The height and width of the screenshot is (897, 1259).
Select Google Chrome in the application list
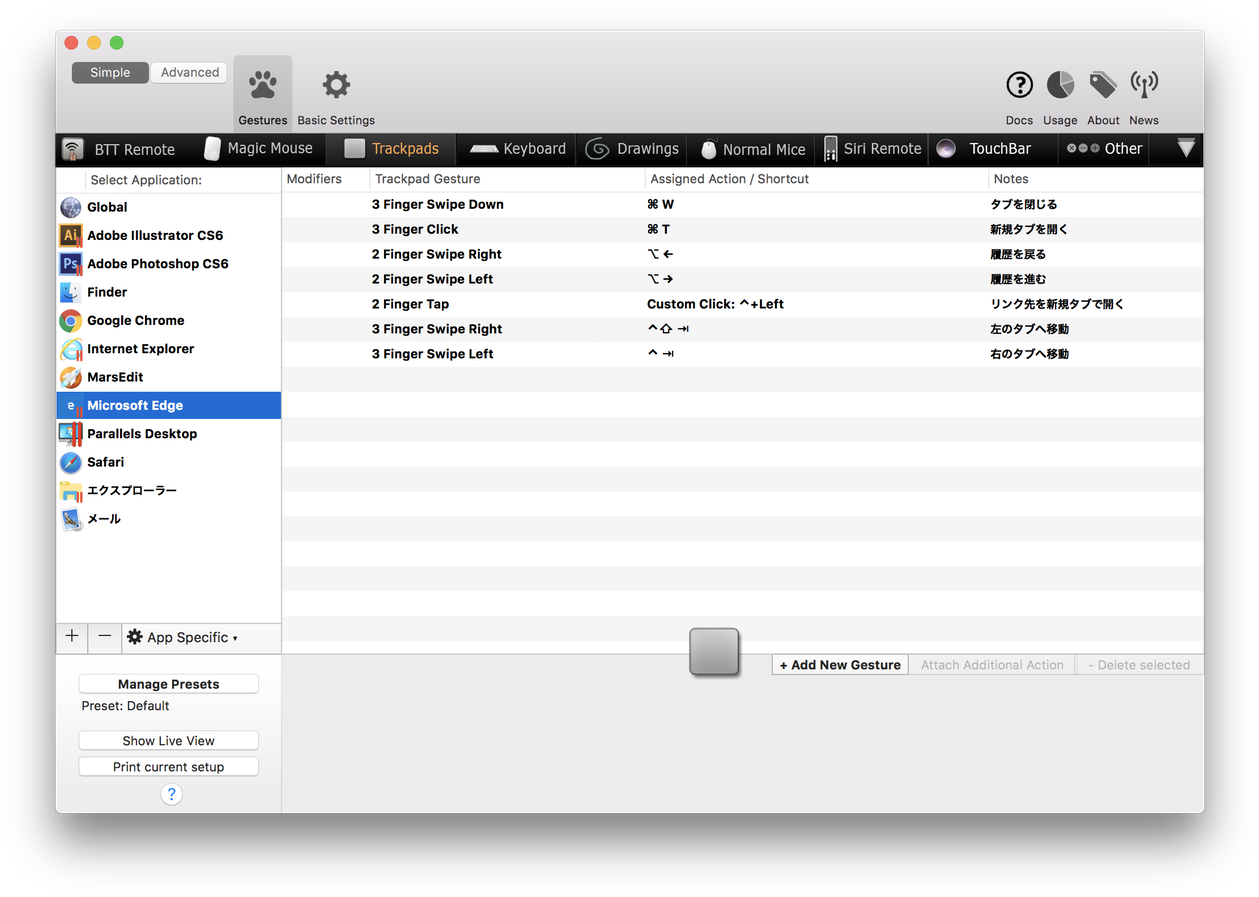point(135,321)
